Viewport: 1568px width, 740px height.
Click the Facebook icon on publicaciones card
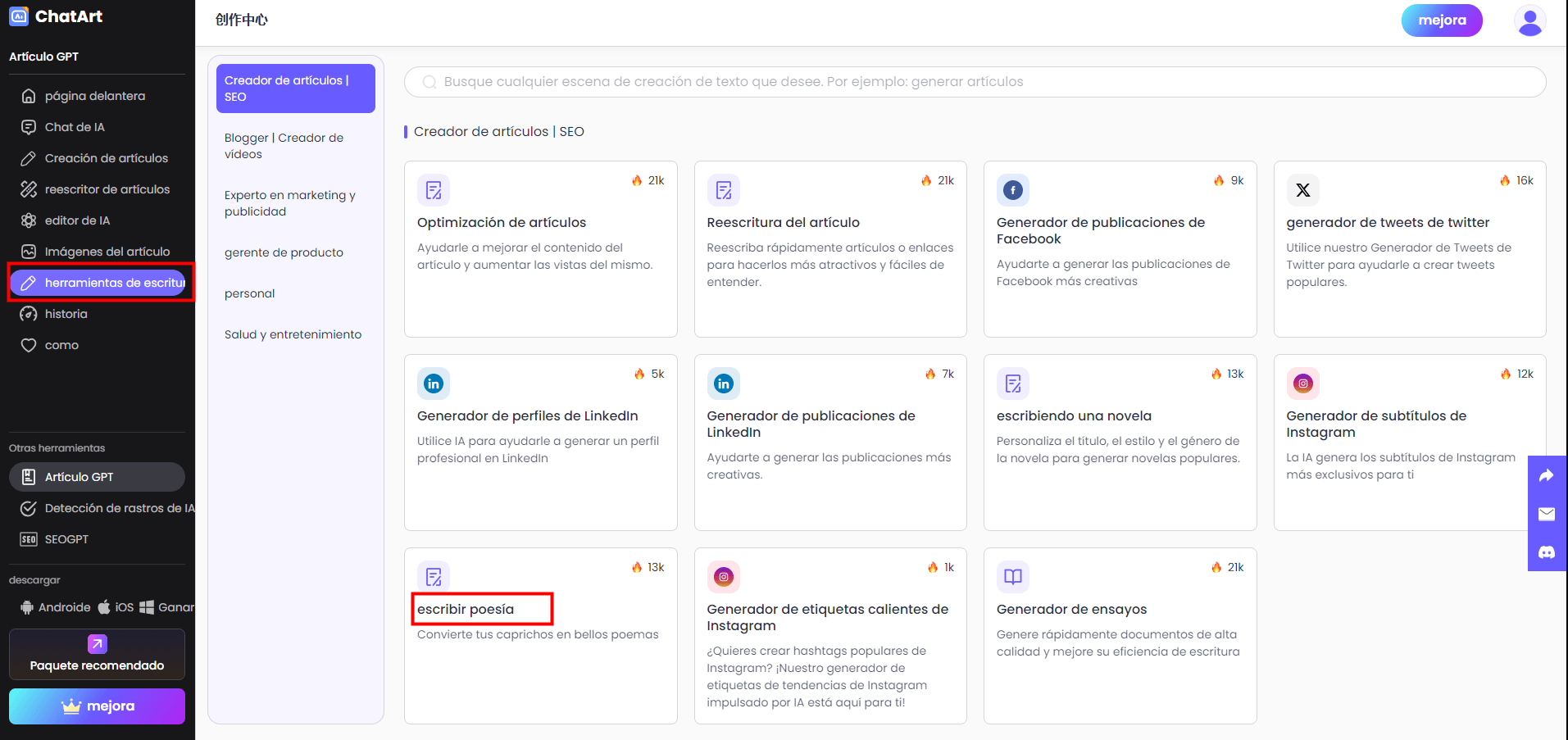(x=1013, y=190)
